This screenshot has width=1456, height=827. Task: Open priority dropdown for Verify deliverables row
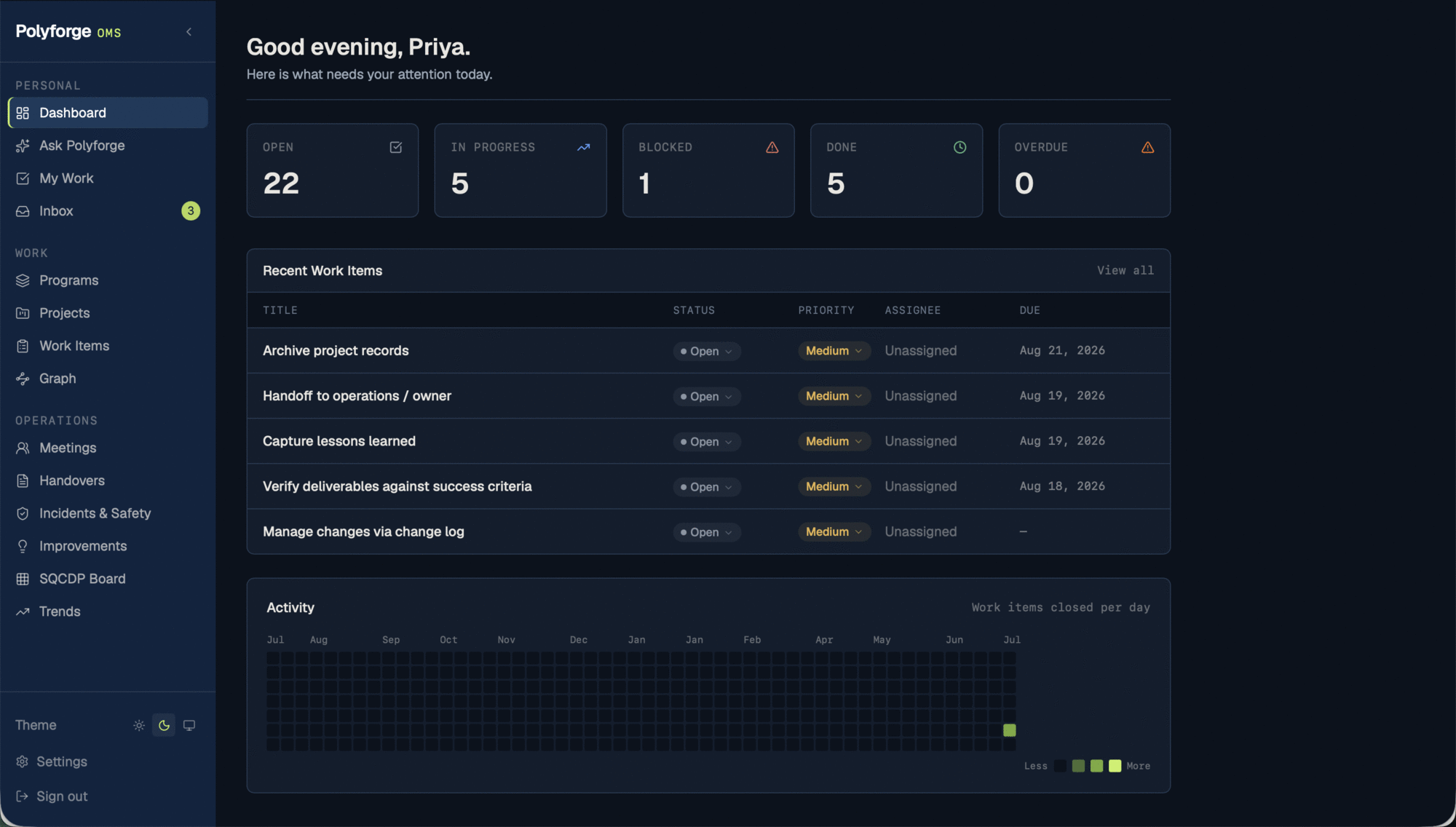834,486
